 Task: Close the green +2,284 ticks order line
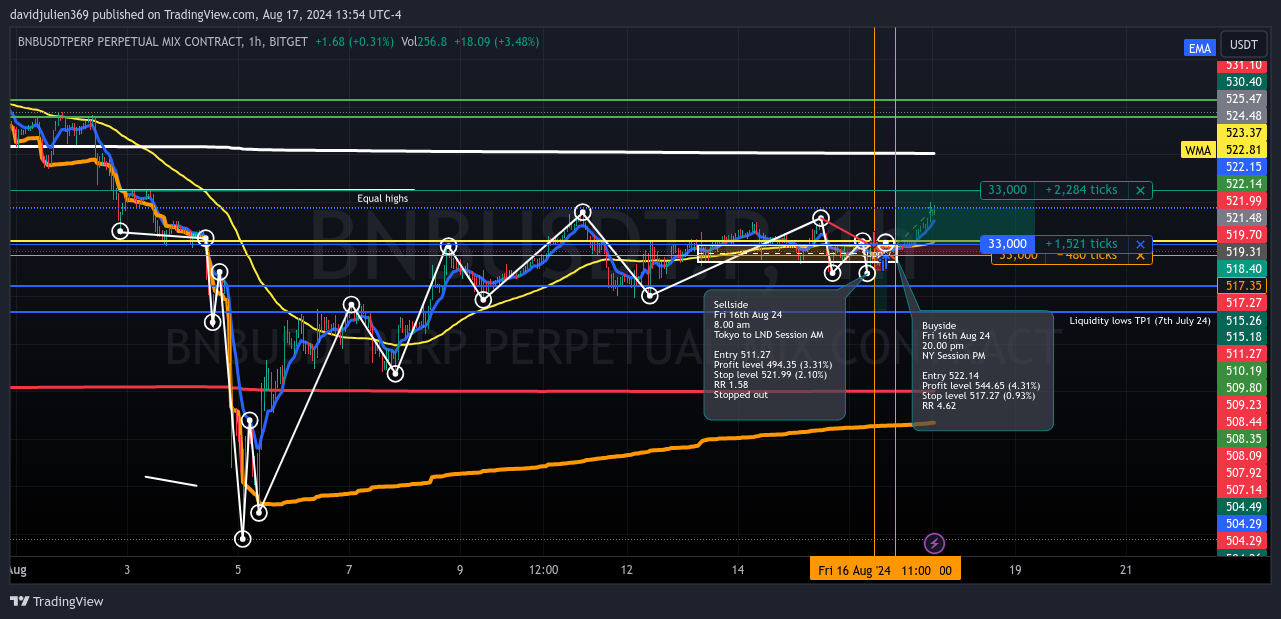click(1140, 190)
